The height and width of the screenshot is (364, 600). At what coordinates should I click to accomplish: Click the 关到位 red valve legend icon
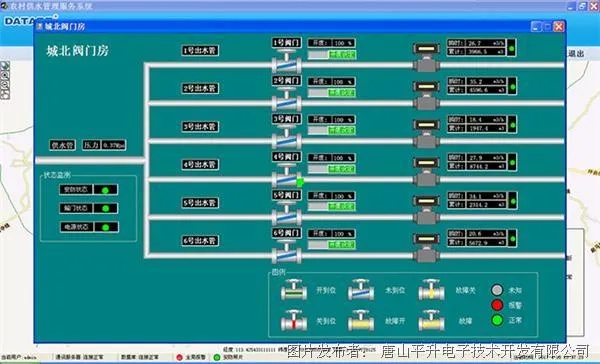(x=293, y=321)
